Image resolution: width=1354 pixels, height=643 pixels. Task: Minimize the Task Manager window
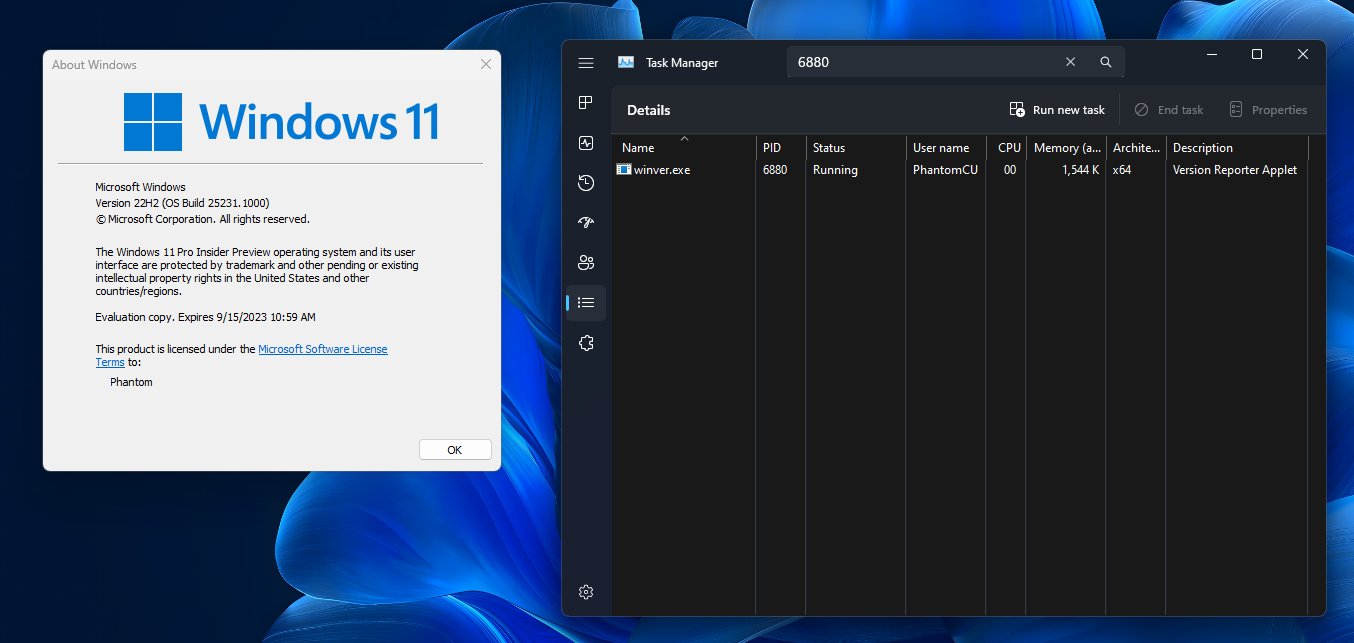click(1211, 54)
